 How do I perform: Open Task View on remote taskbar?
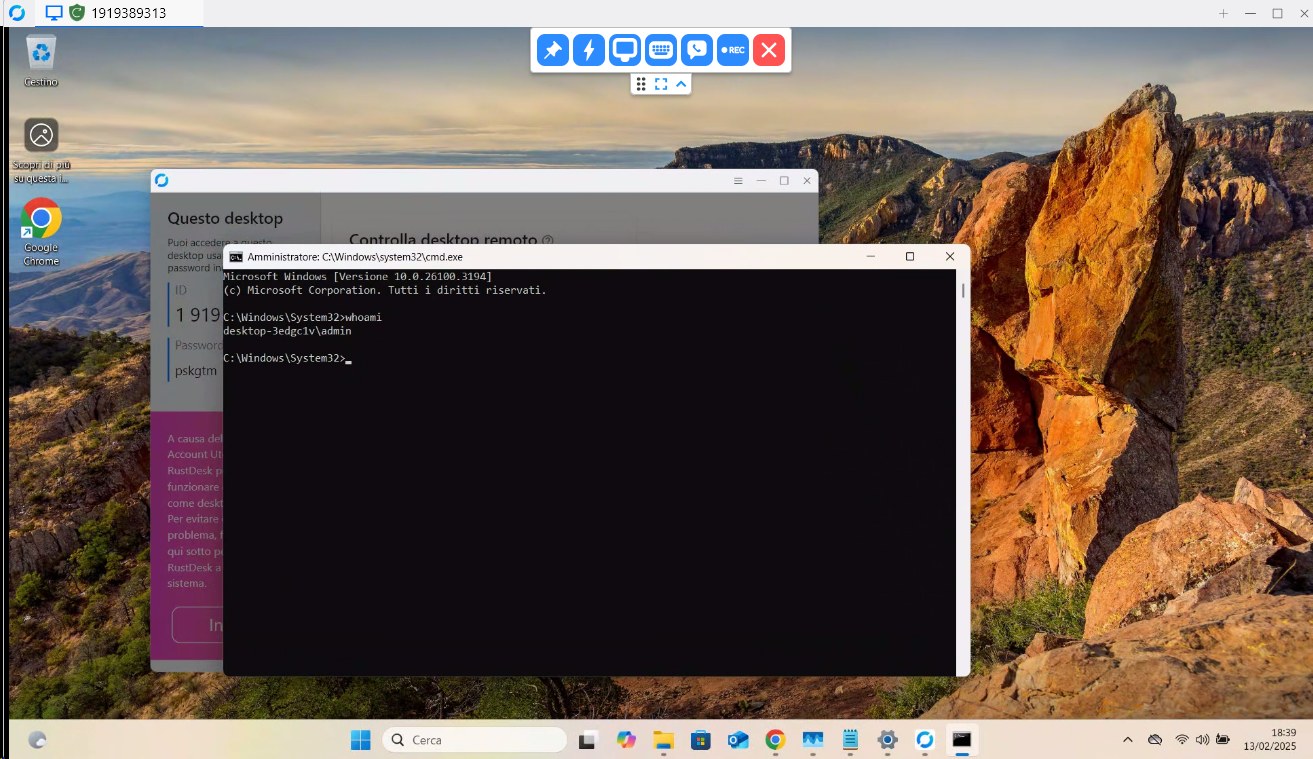point(589,740)
